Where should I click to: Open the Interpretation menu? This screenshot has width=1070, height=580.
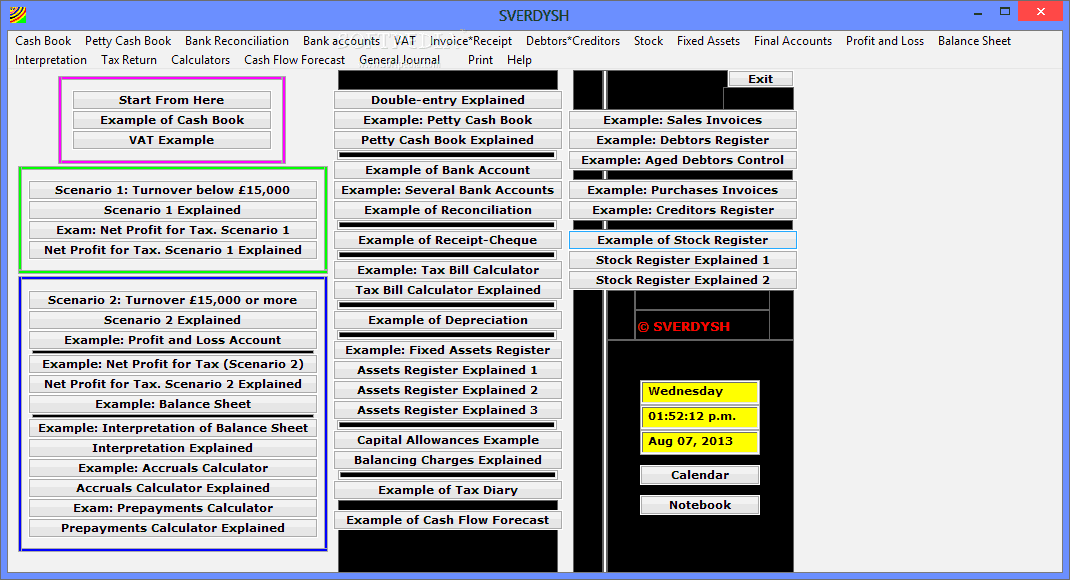[x=50, y=60]
